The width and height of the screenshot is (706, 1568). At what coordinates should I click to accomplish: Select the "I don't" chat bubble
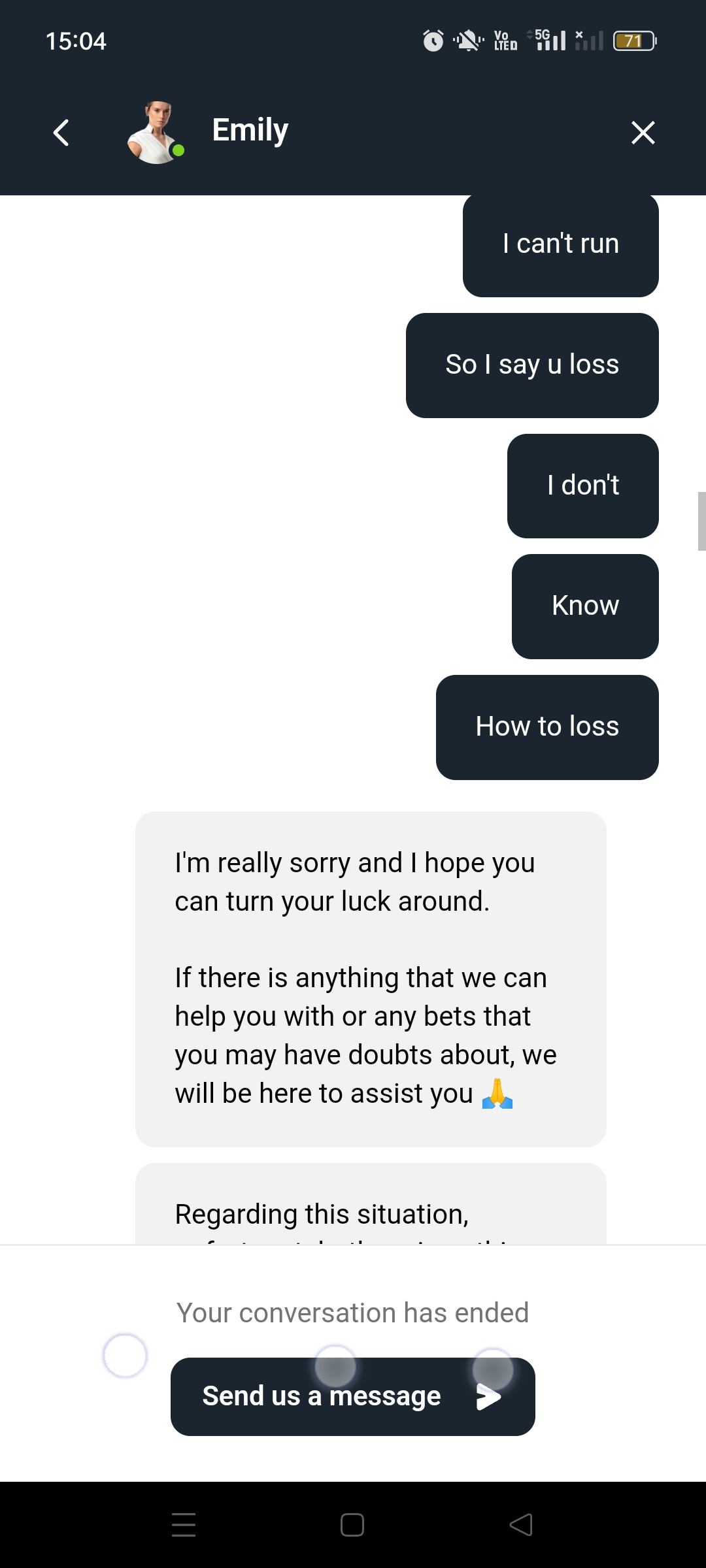[x=582, y=486]
